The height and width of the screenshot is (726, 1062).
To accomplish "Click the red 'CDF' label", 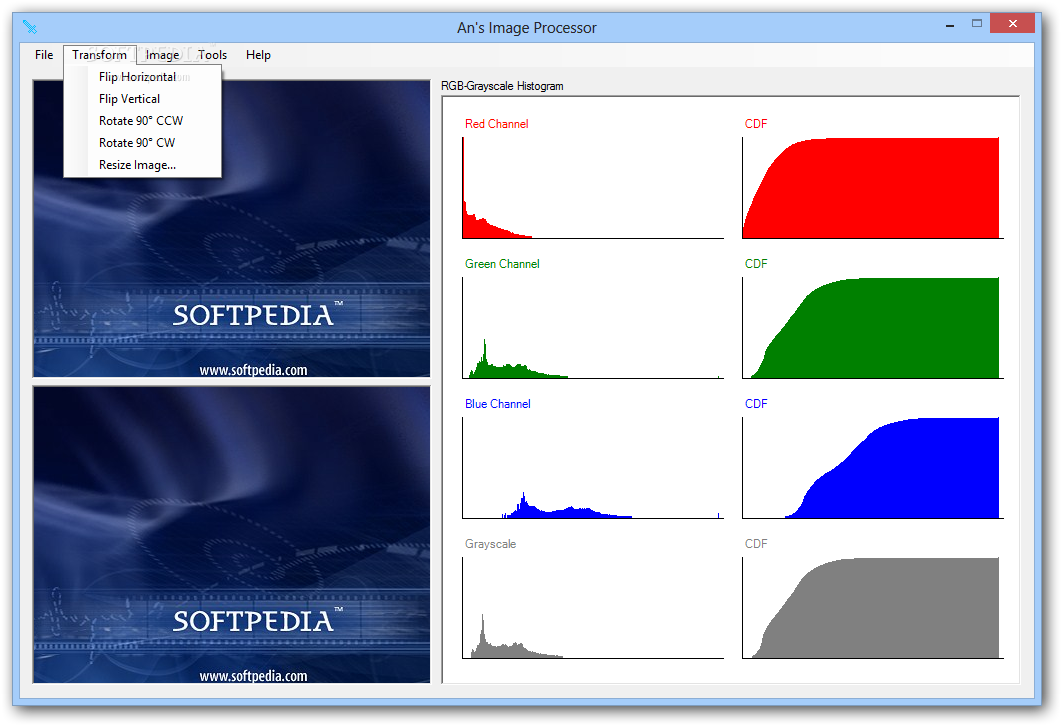I will [x=756, y=124].
